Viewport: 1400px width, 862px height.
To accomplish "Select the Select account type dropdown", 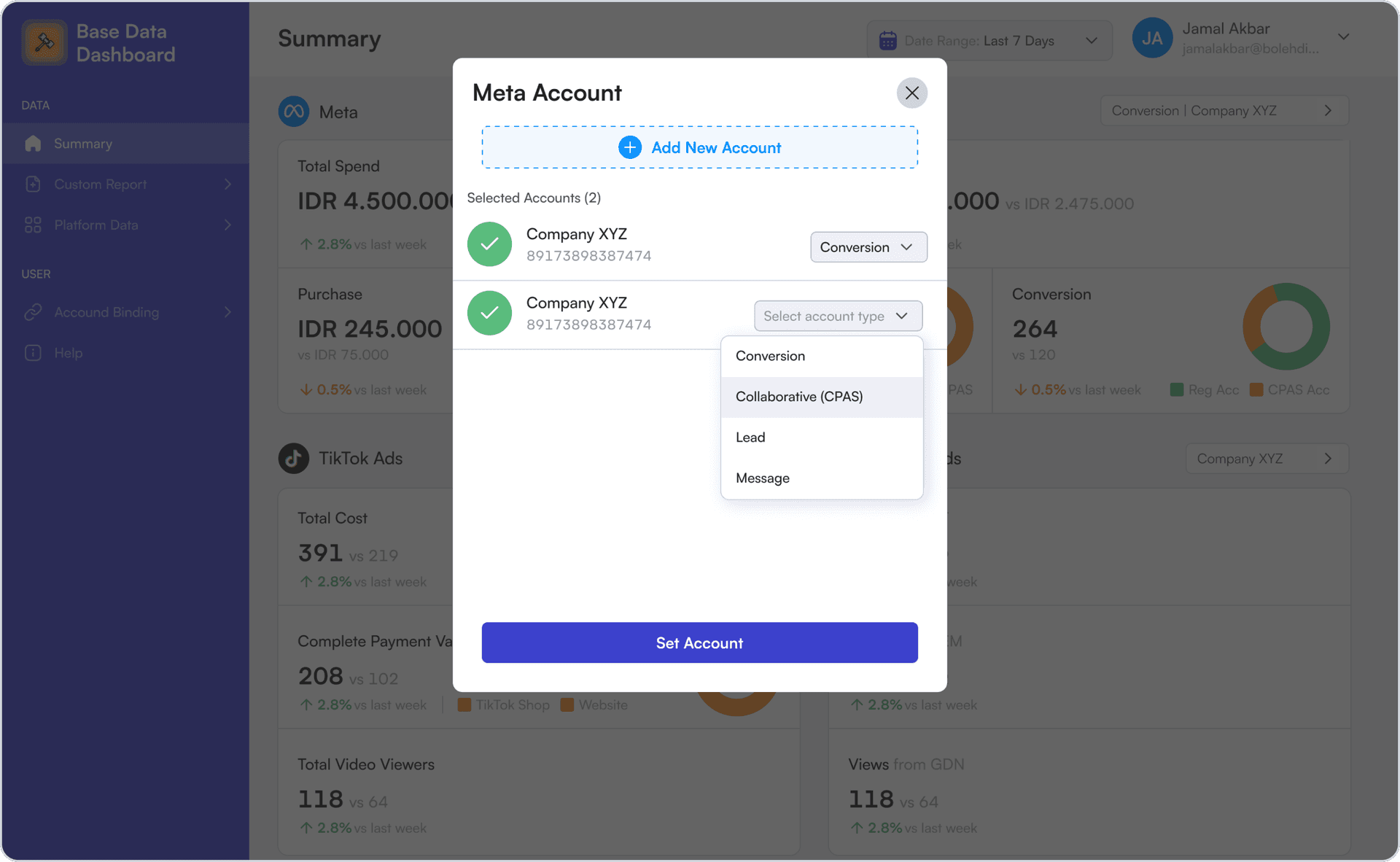I will [835, 315].
